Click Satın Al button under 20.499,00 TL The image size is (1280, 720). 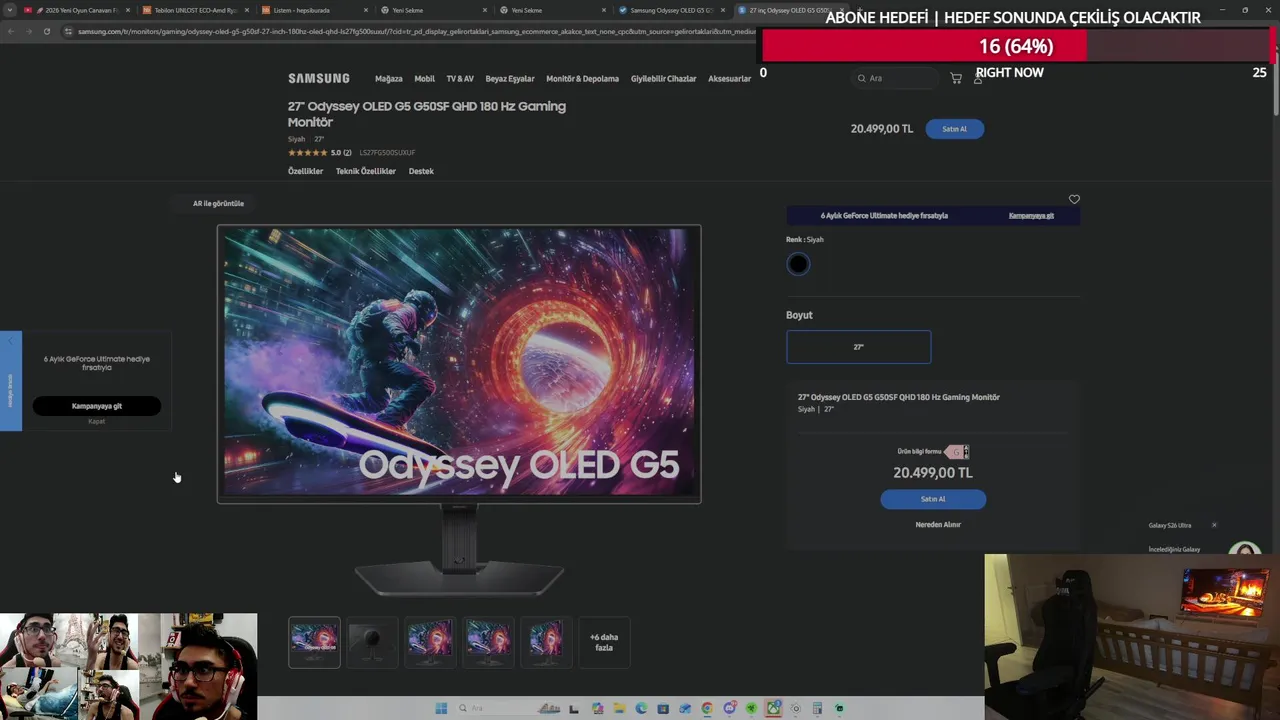click(933, 499)
